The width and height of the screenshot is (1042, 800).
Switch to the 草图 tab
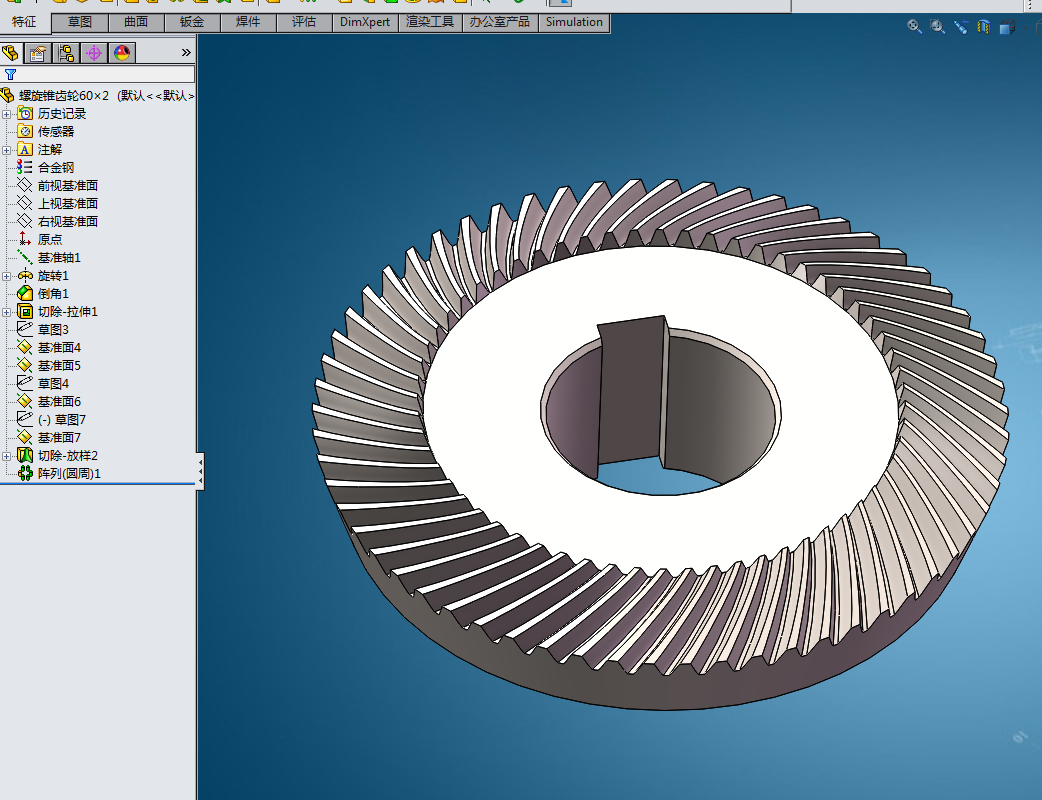(x=80, y=22)
